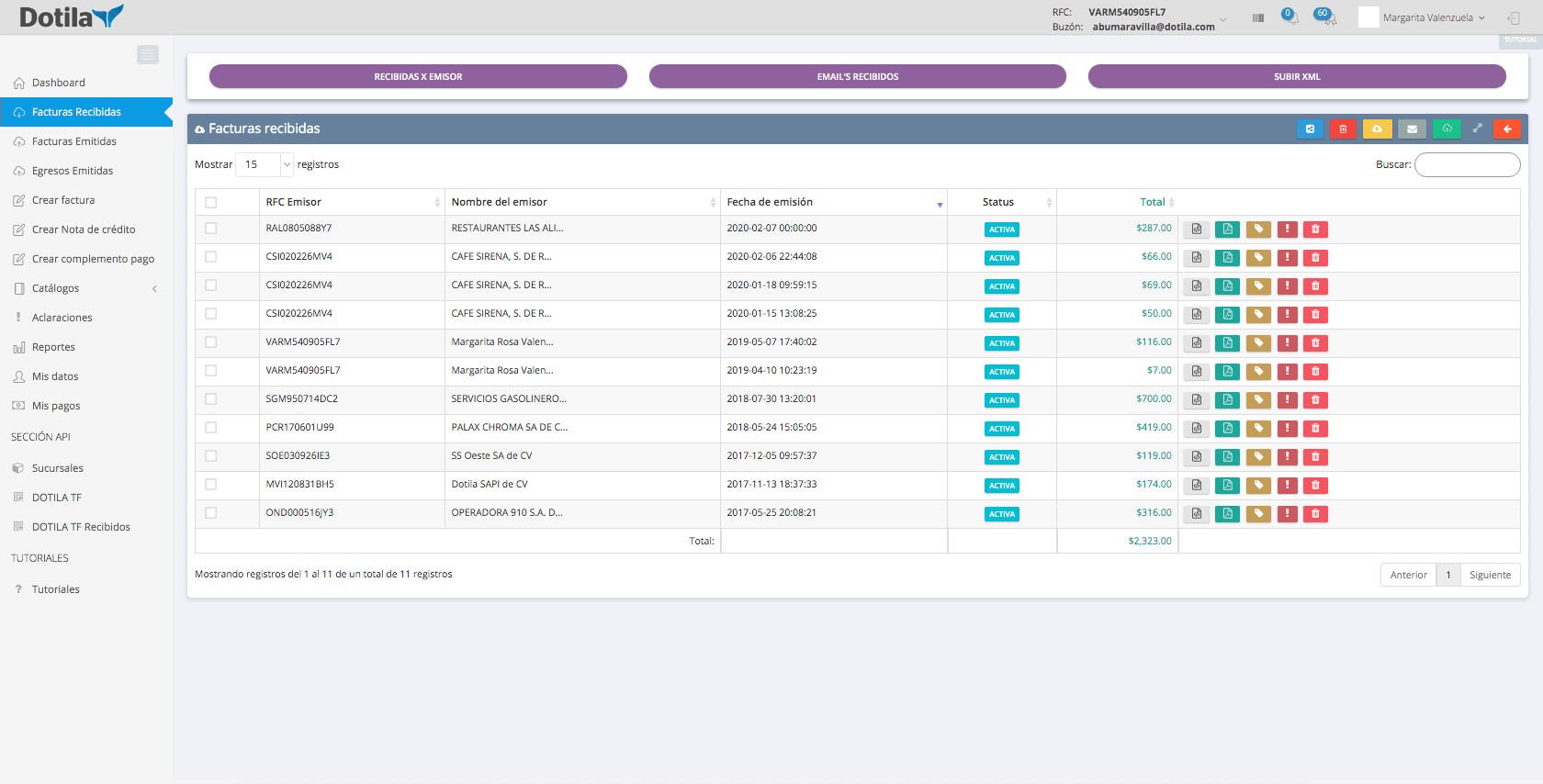1543x784 pixels.
Task: Open green PDF icon for RAL0805088Y7 row
Action: click(x=1227, y=230)
